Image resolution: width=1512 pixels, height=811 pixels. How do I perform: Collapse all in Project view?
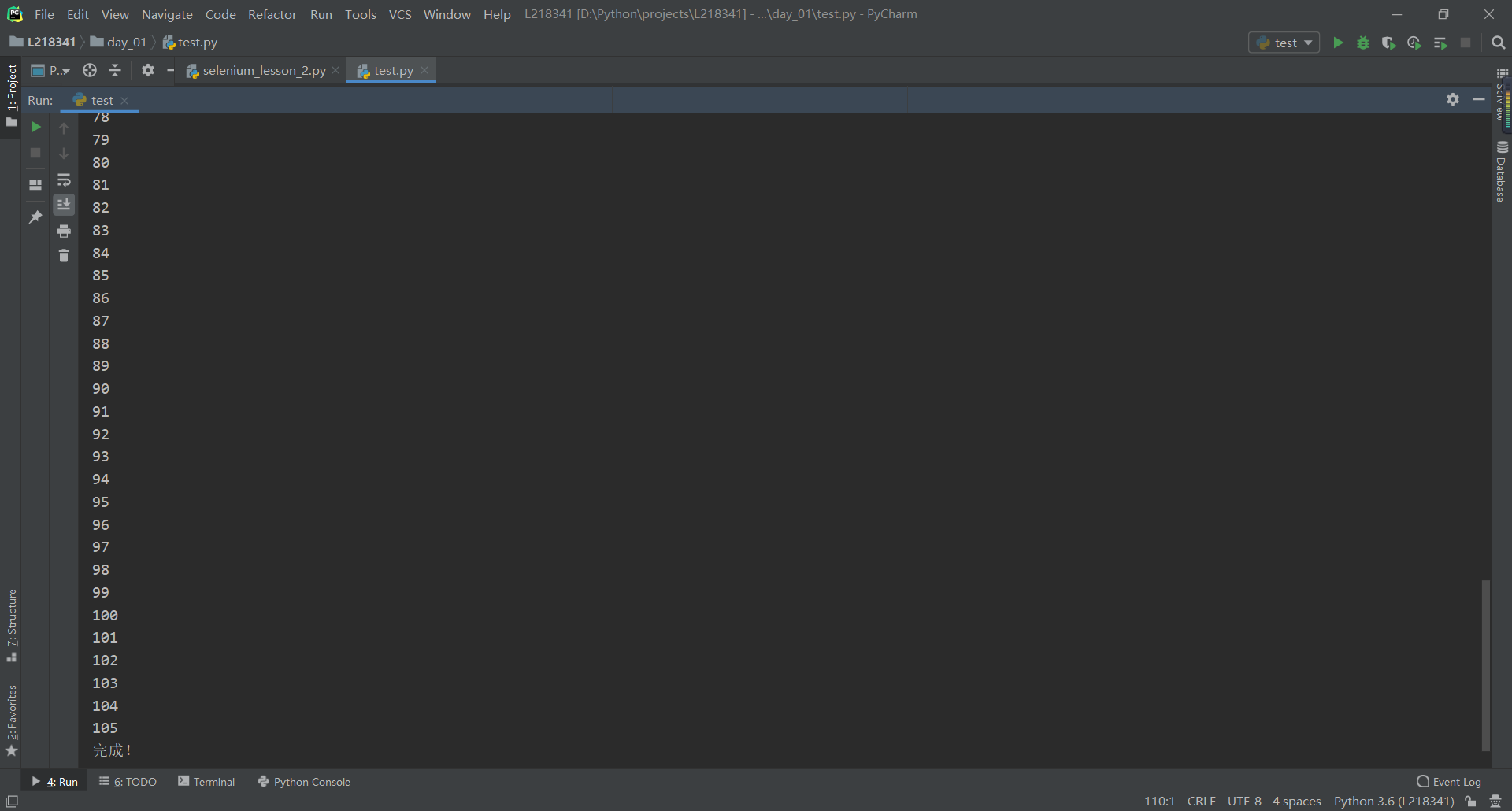tap(115, 71)
